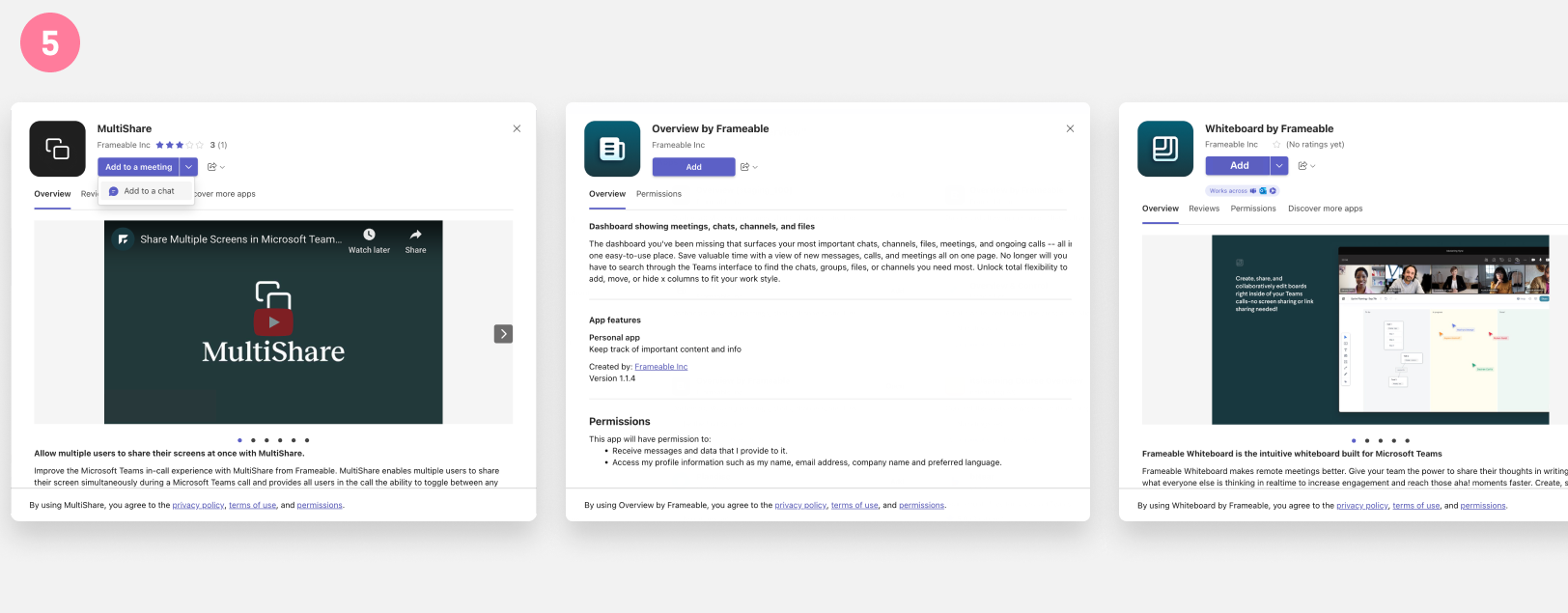This screenshot has width=1568, height=613.
Task: Select Overview tab in Whiteboard dialog
Action: (1161, 209)
